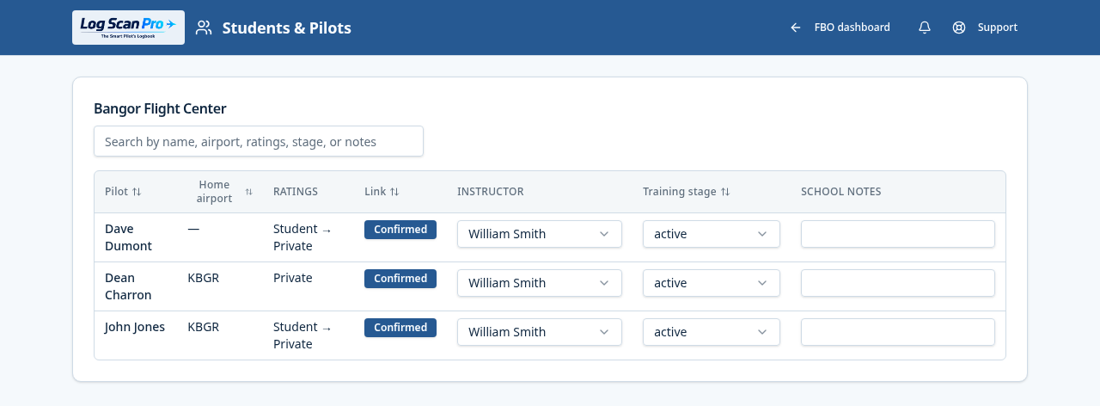This screenshot has height=406, width=1100.
Task: Open Dave Dumont's instructor dropdown
Action: pos(539,234)
